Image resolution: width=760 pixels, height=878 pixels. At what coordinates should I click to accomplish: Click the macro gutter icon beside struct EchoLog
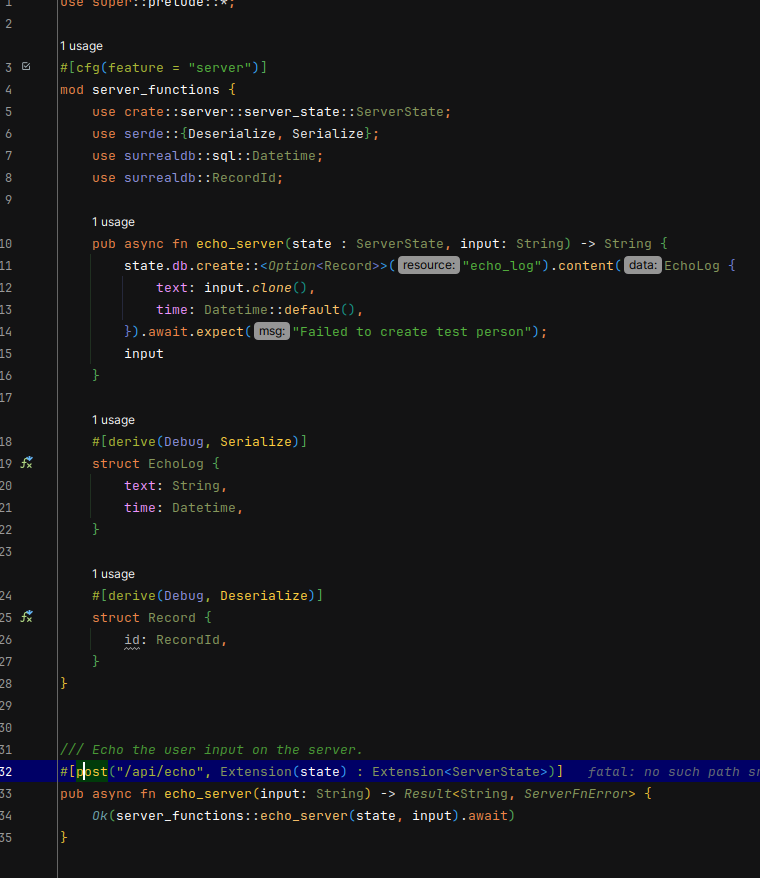[x=26, y=463]
